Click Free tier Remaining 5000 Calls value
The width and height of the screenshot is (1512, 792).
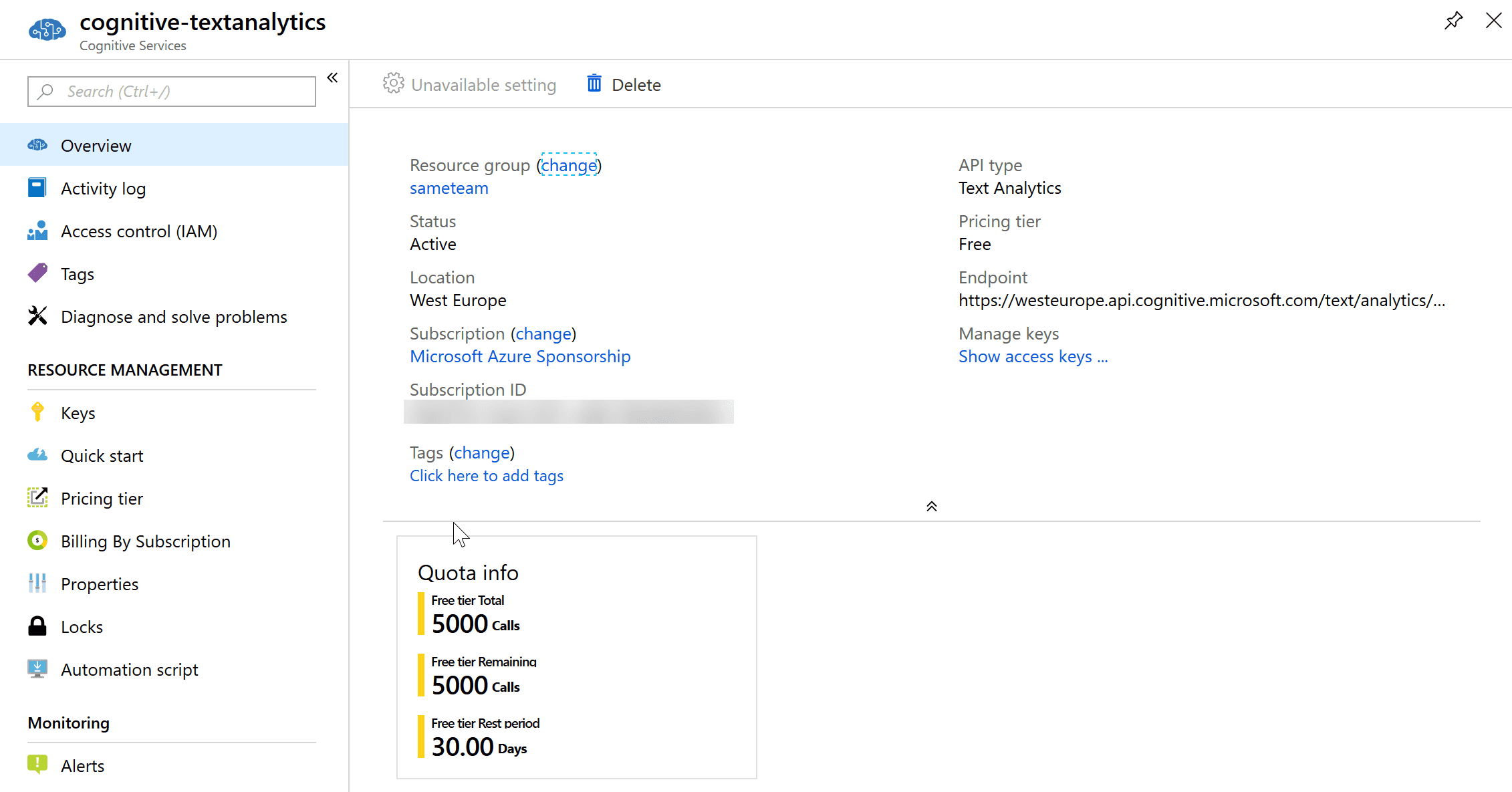coord(475,685)
